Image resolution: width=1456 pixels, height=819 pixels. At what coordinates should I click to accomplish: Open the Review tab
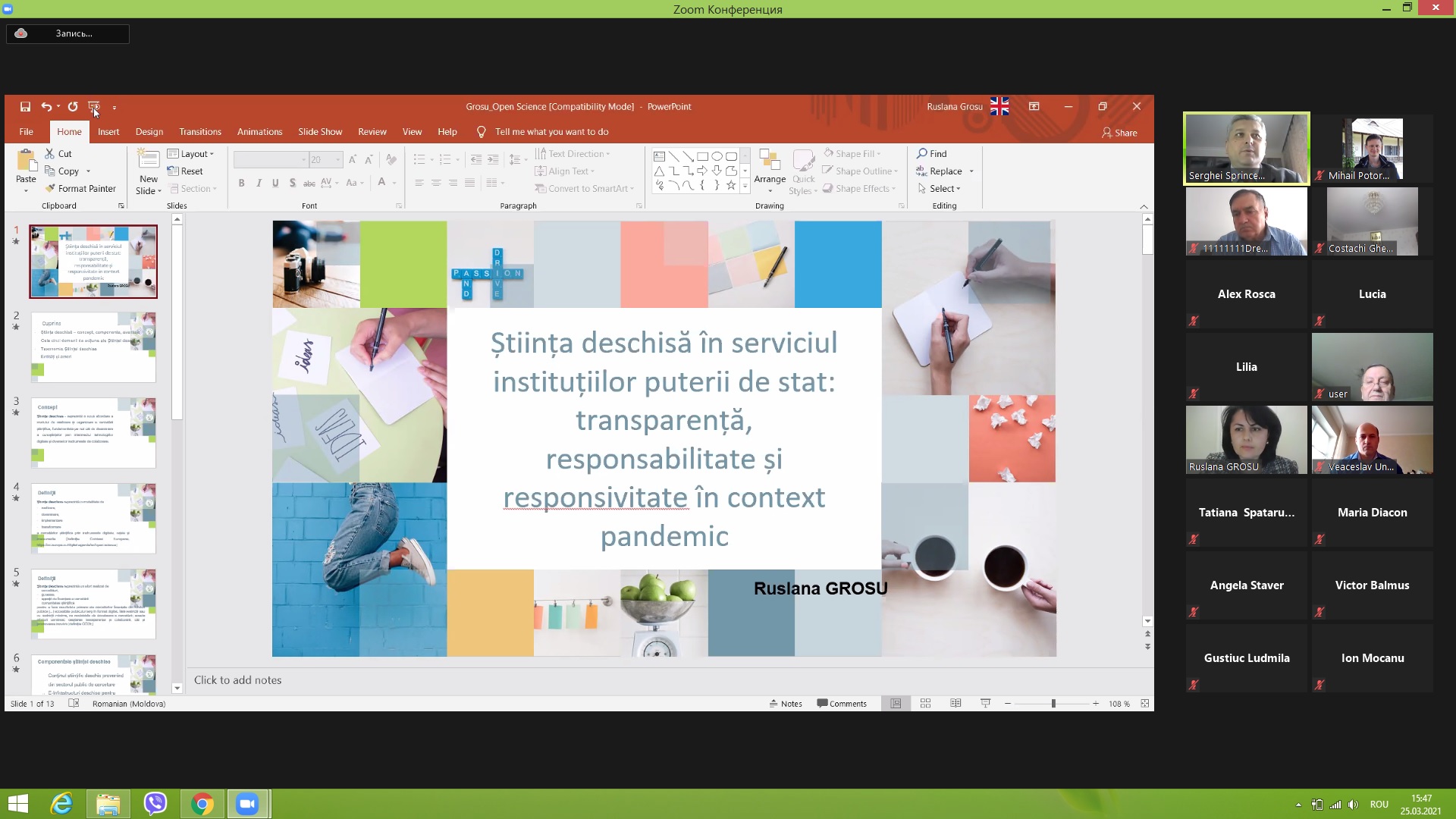[x=372, y=132]
